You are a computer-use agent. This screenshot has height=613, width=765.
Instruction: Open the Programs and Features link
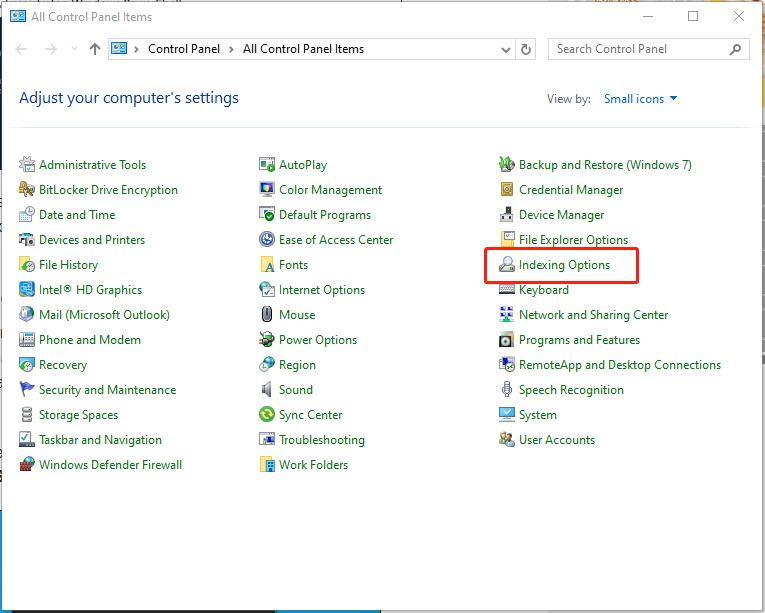point(579,340)
